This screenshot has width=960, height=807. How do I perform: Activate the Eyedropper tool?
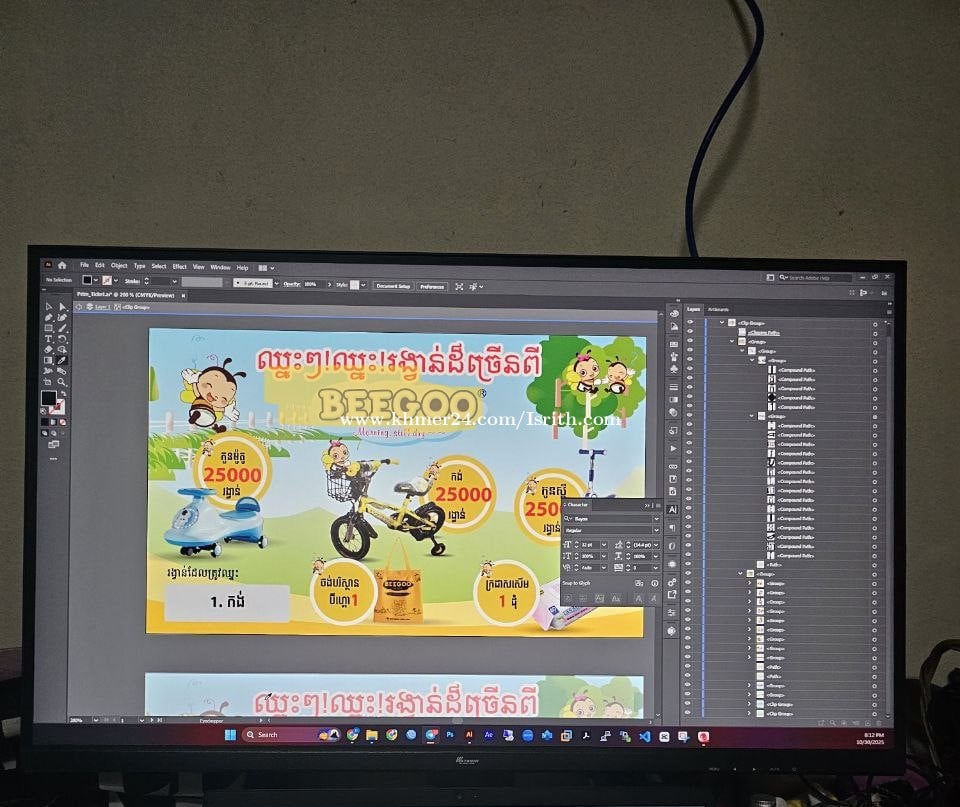[x=61, y=360]
